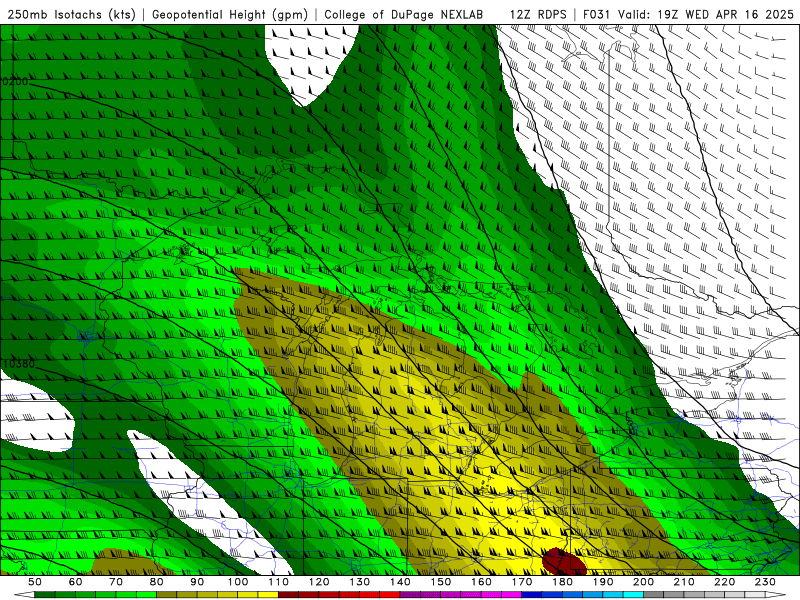Screen dimensions: 800x600
Task: Click the darkest blue swatch in the color bar
Action: pyautogui.click(x=532, y=595)
